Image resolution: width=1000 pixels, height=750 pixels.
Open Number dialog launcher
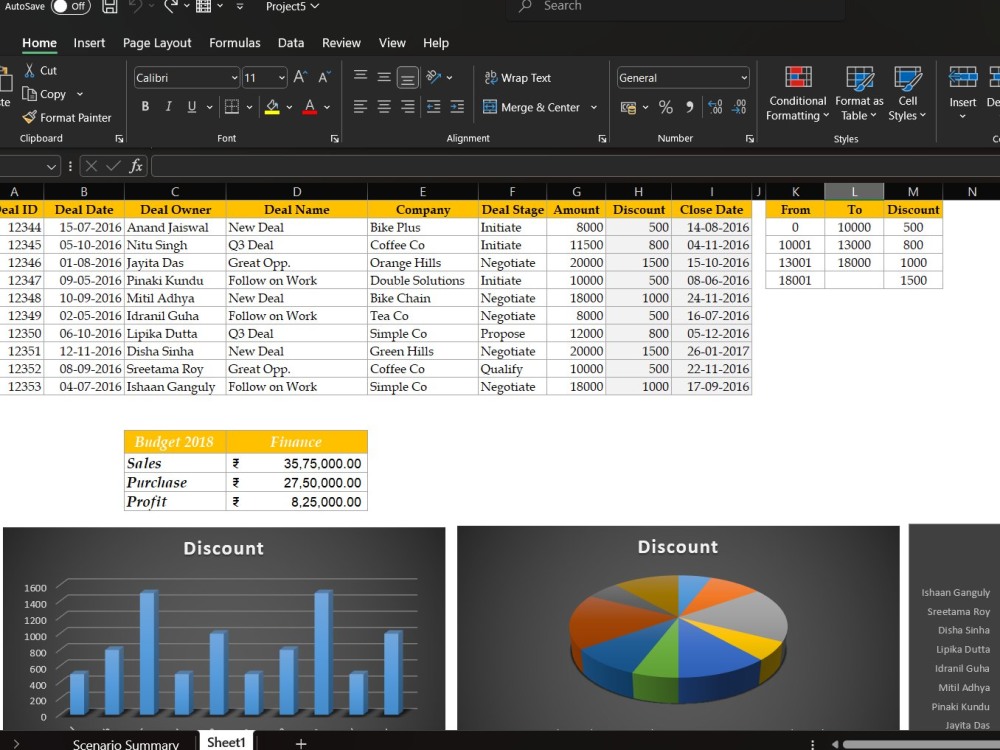coord(749,138)
